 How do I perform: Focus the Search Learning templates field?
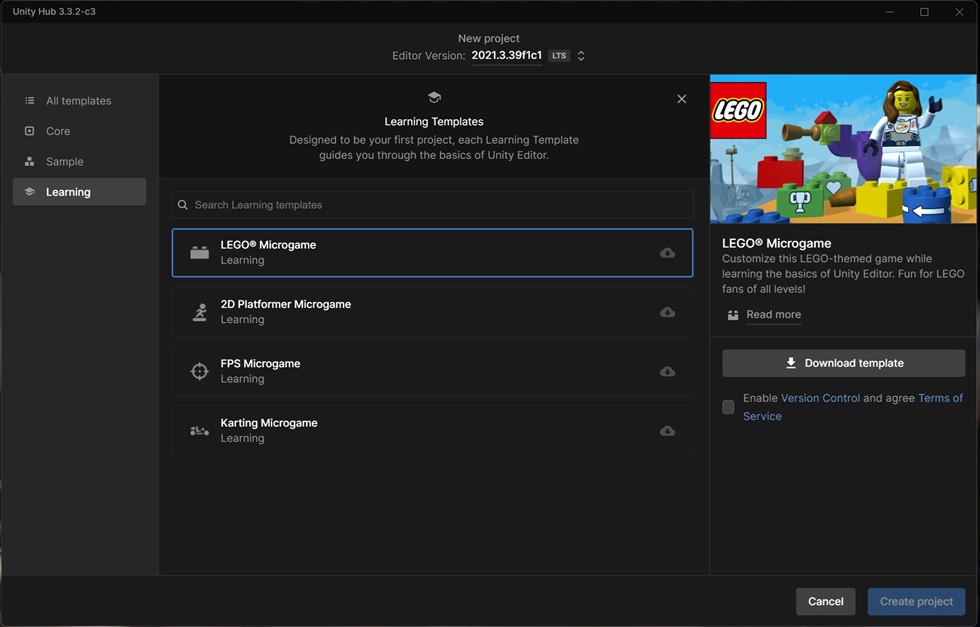coord(432,205)
